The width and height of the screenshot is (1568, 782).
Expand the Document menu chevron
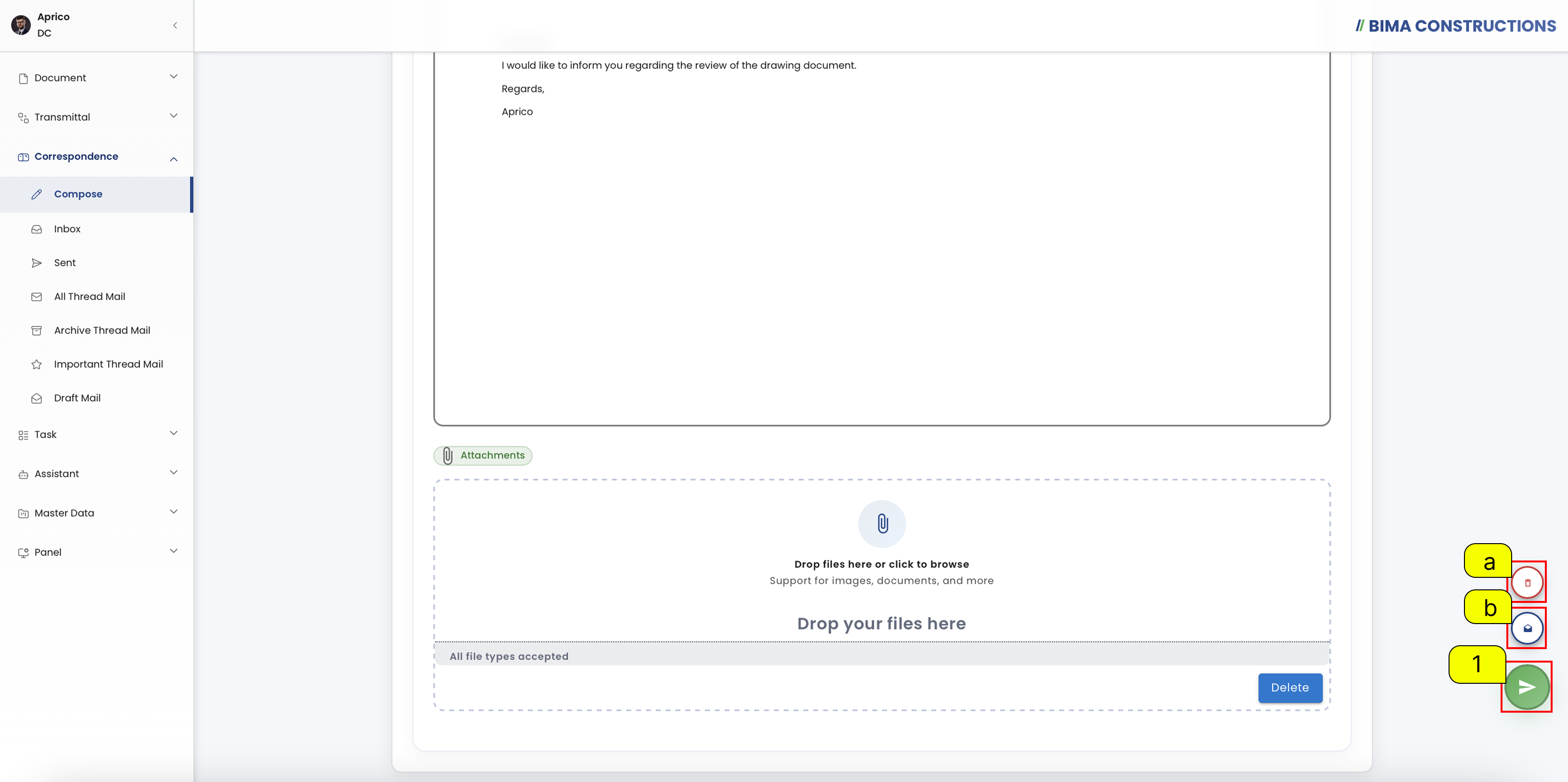[x=173, y=77]
